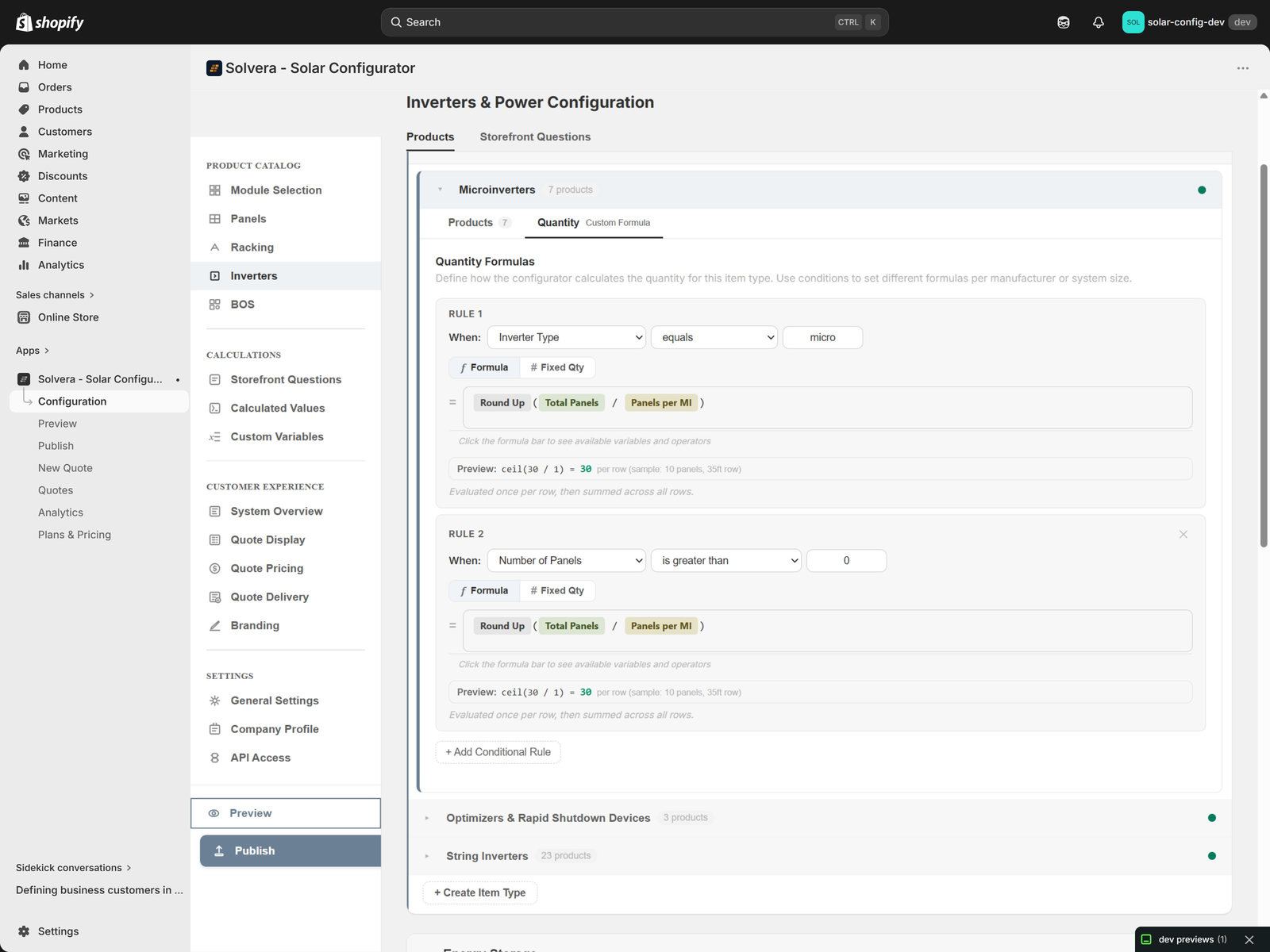
Task: Open the three-dot app menu
Action: (x=1243, y=68)
